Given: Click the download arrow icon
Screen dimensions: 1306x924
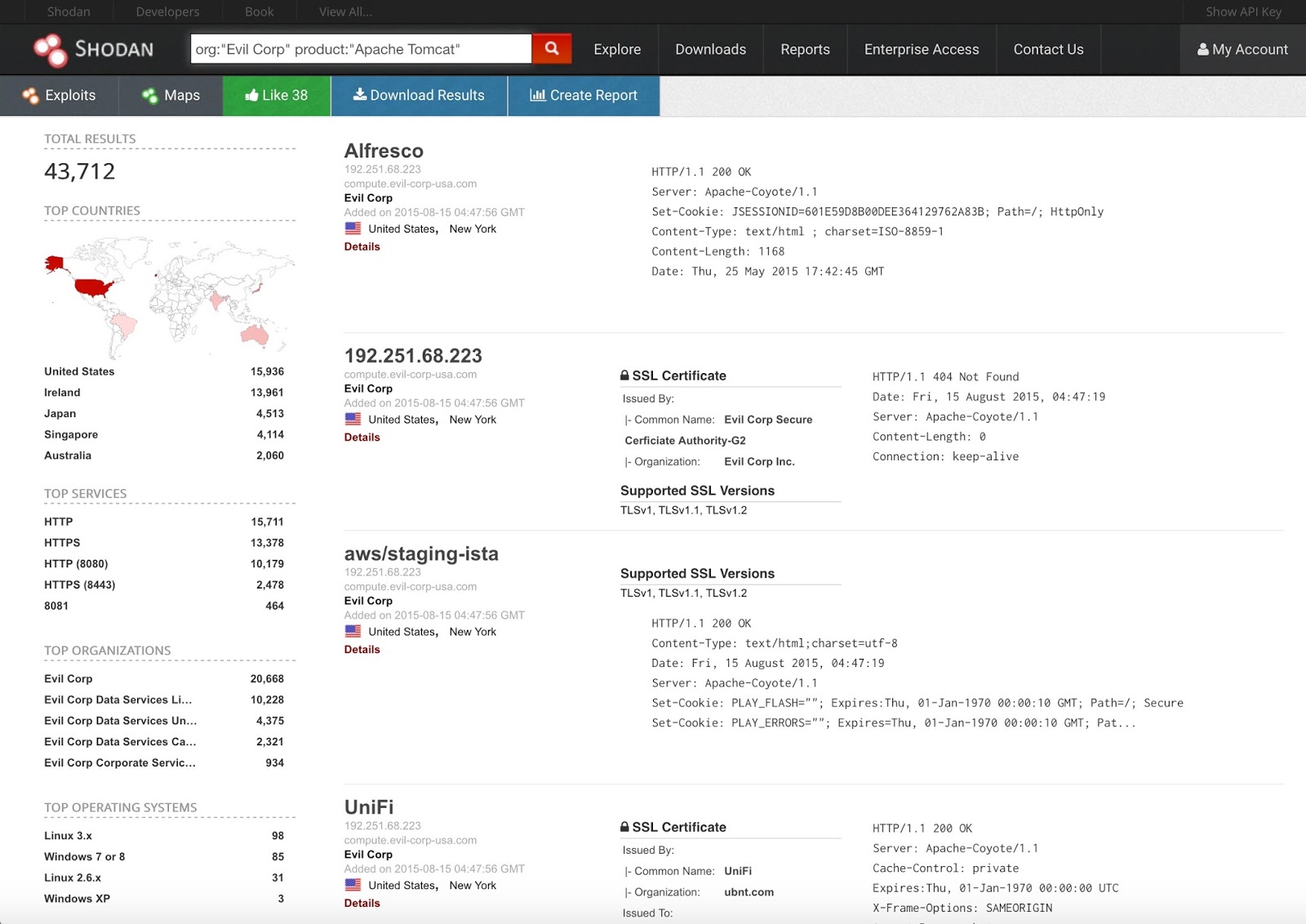Looking at the screenshot, I should [x=359, y=95].
